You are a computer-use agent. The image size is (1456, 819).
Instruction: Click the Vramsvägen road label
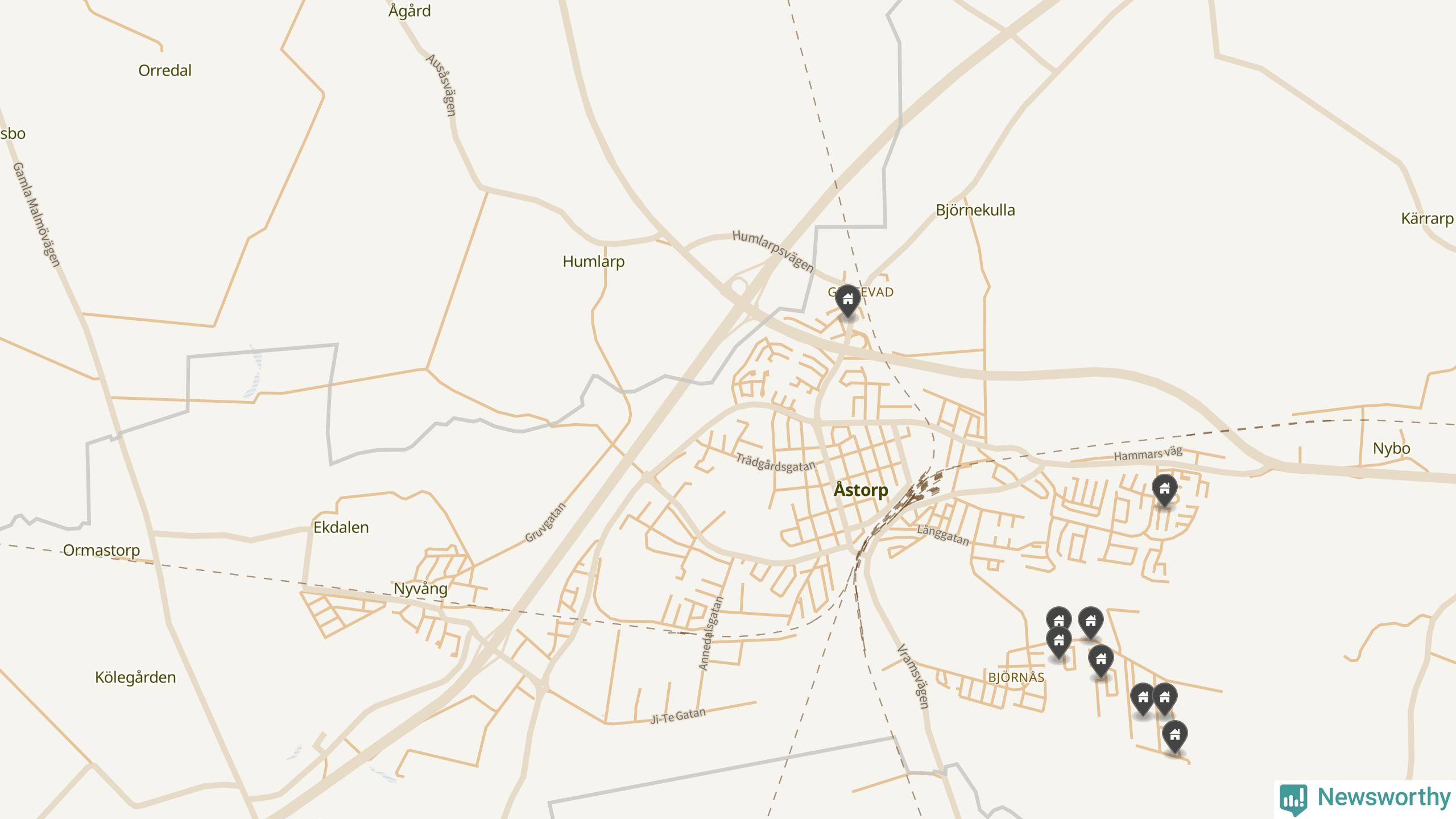(x=912, y=677)
